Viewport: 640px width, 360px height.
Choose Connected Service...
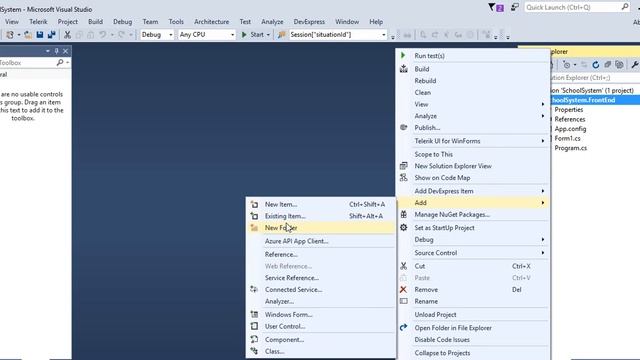[321, 290]
